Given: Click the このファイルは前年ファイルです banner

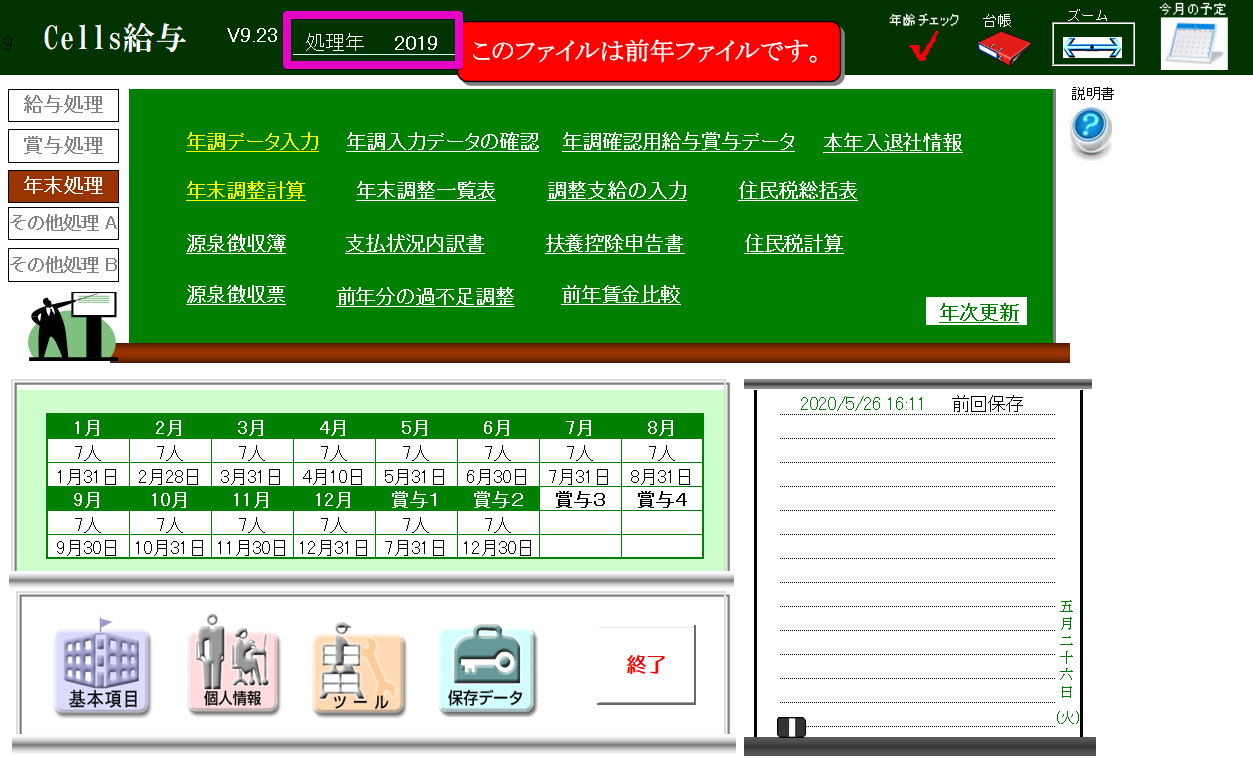Looking at the screenshot, I should click(x=649, y=51).
